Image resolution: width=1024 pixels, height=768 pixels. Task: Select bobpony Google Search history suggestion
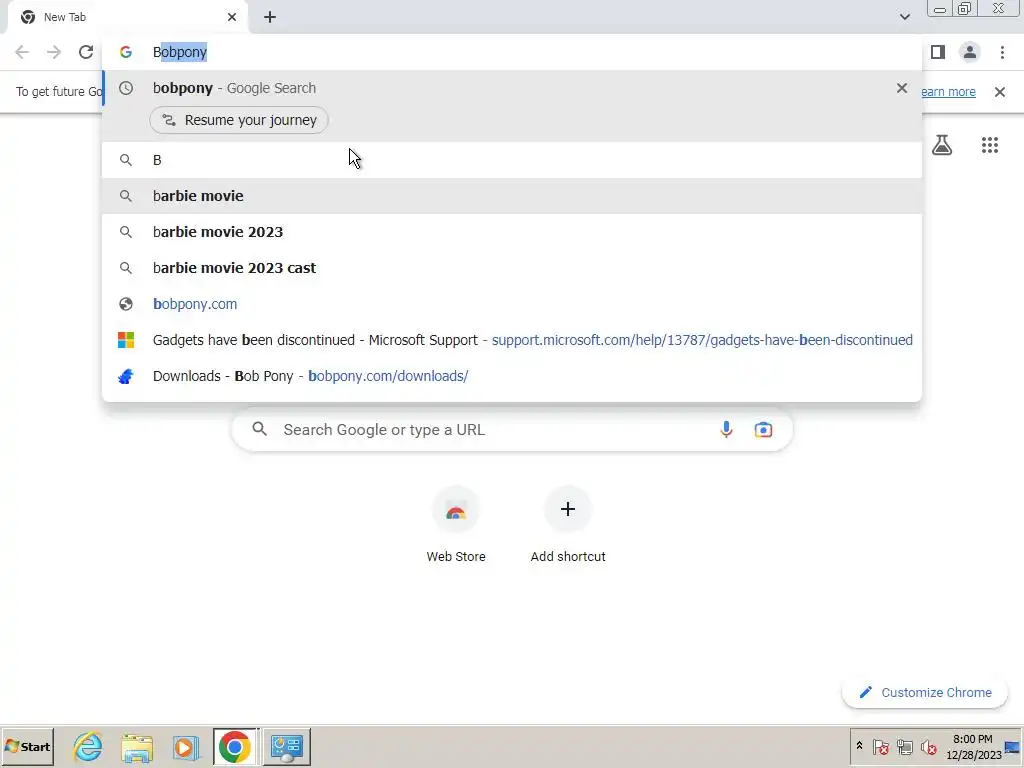click(x=512, y=88)
